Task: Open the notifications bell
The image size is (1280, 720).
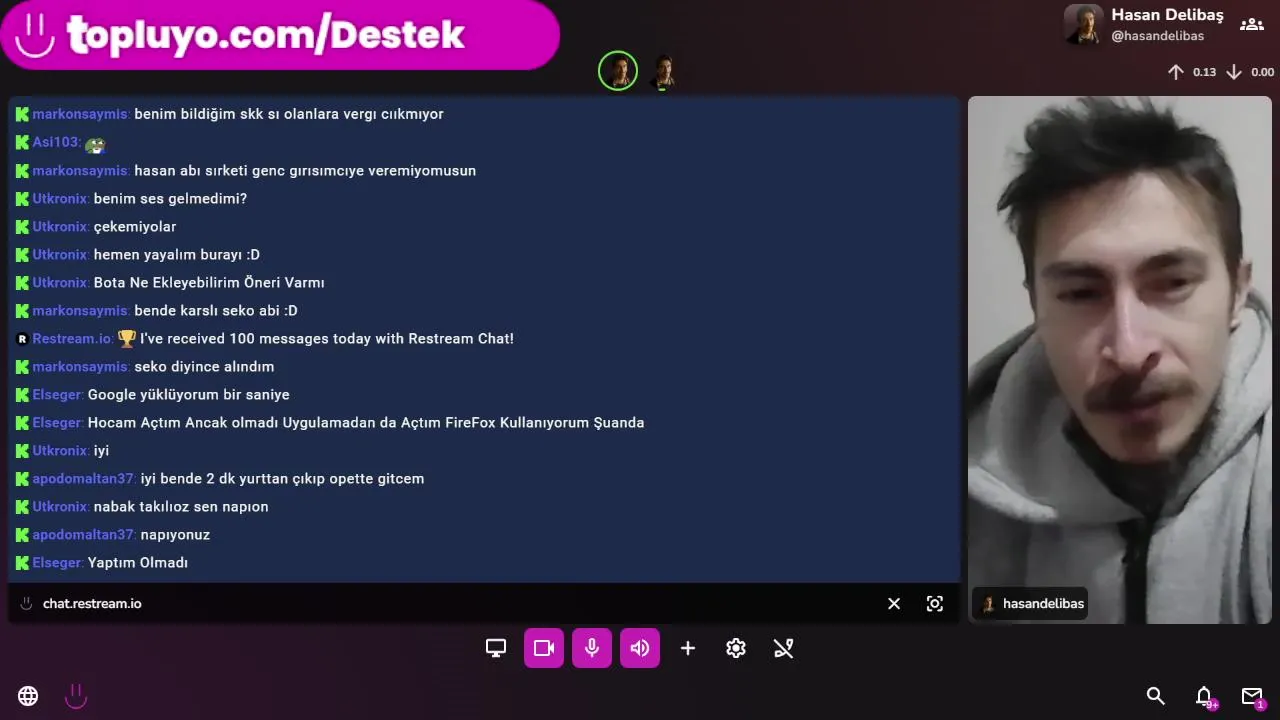Action: click(1204, 696)
